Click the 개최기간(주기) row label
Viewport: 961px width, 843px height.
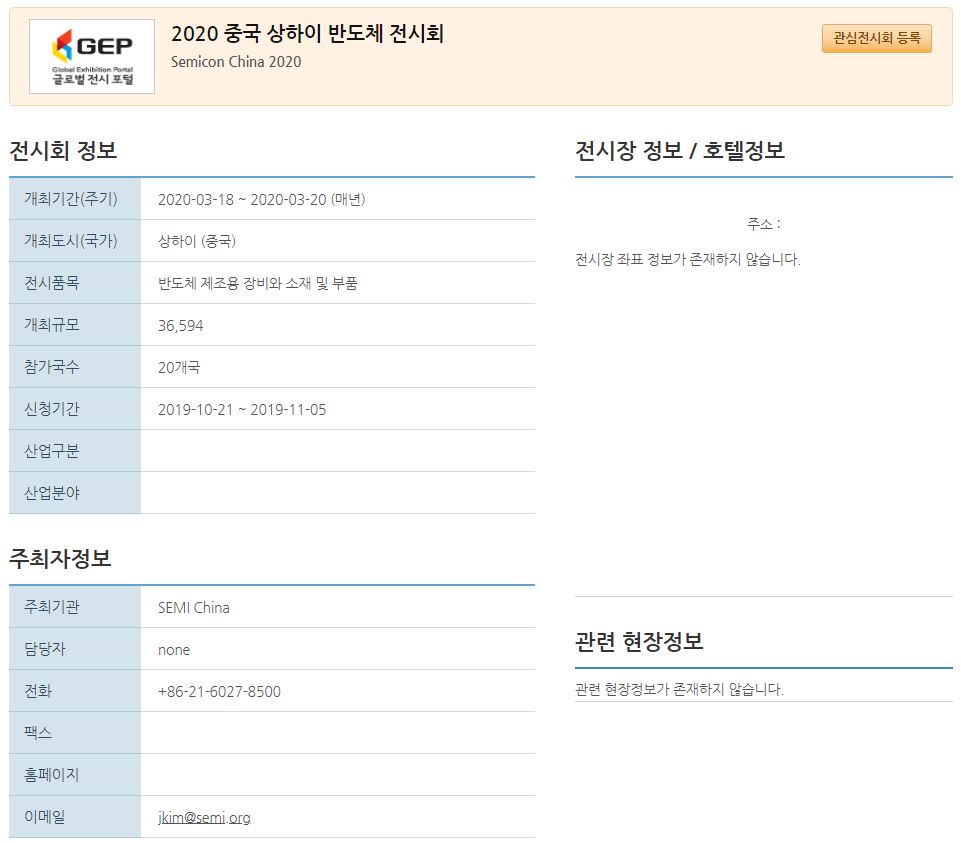click(x=70, y=199)
